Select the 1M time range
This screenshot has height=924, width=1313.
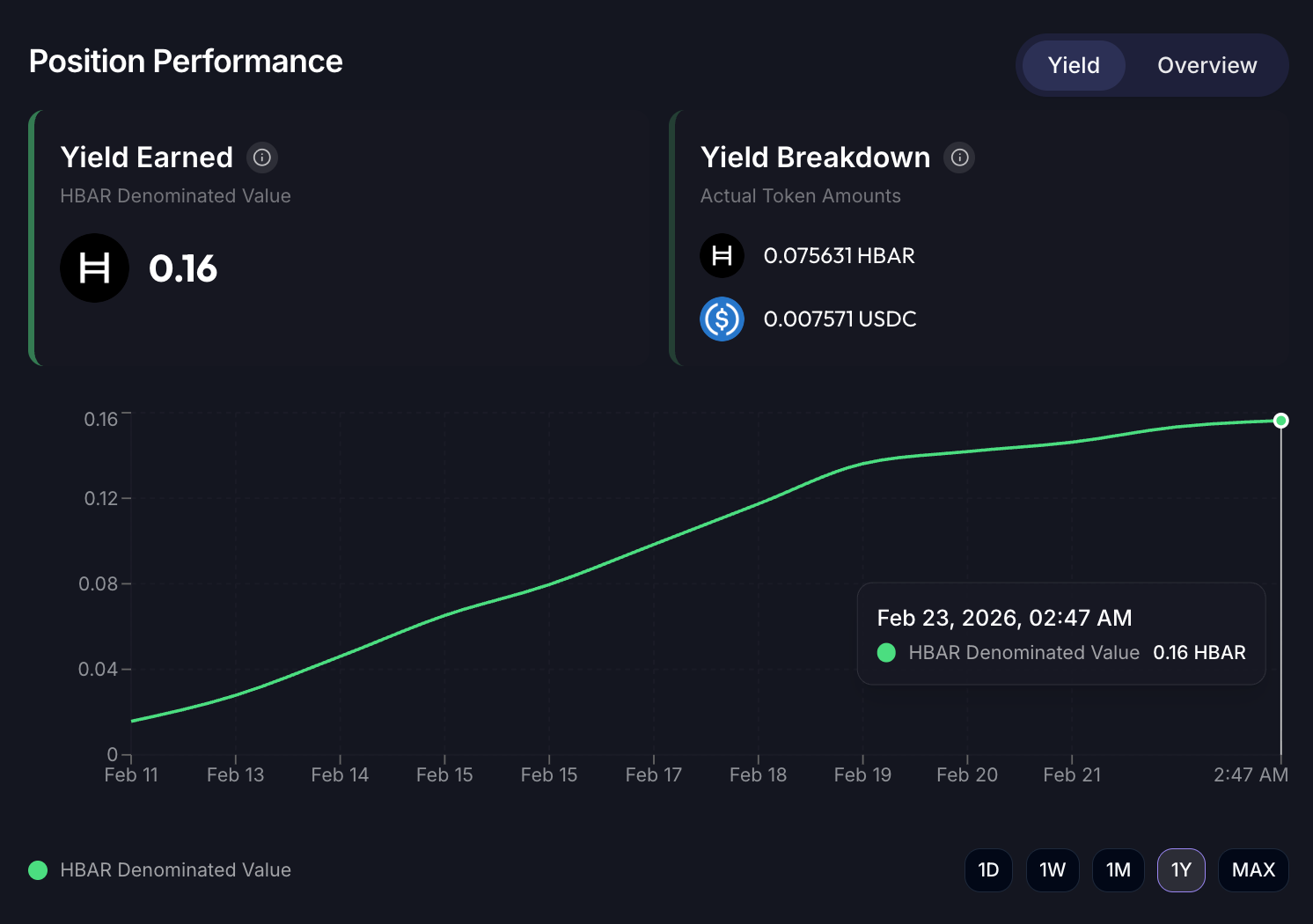(x=1118, y=870)
